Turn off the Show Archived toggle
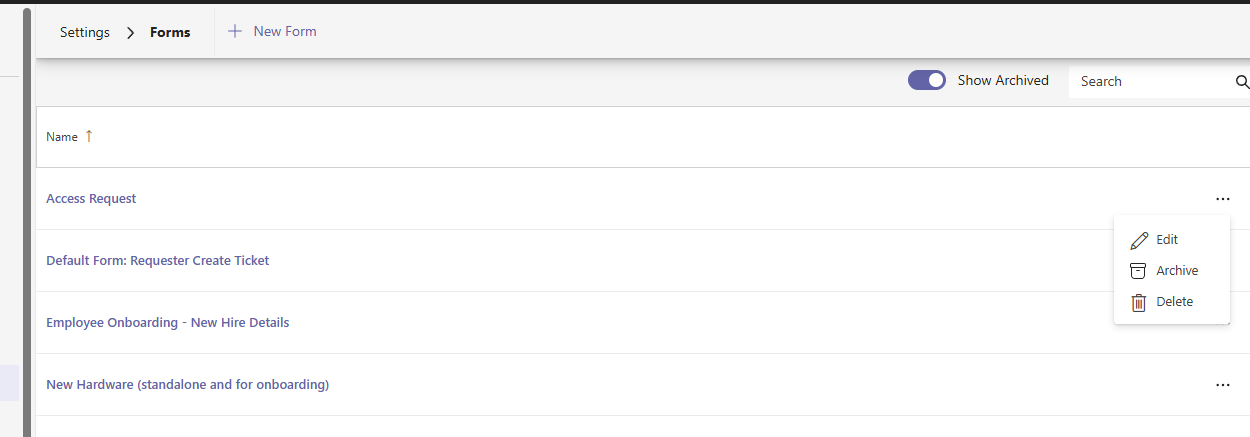Viewport: 1250px width, 437px height. (x=927, y=81)
